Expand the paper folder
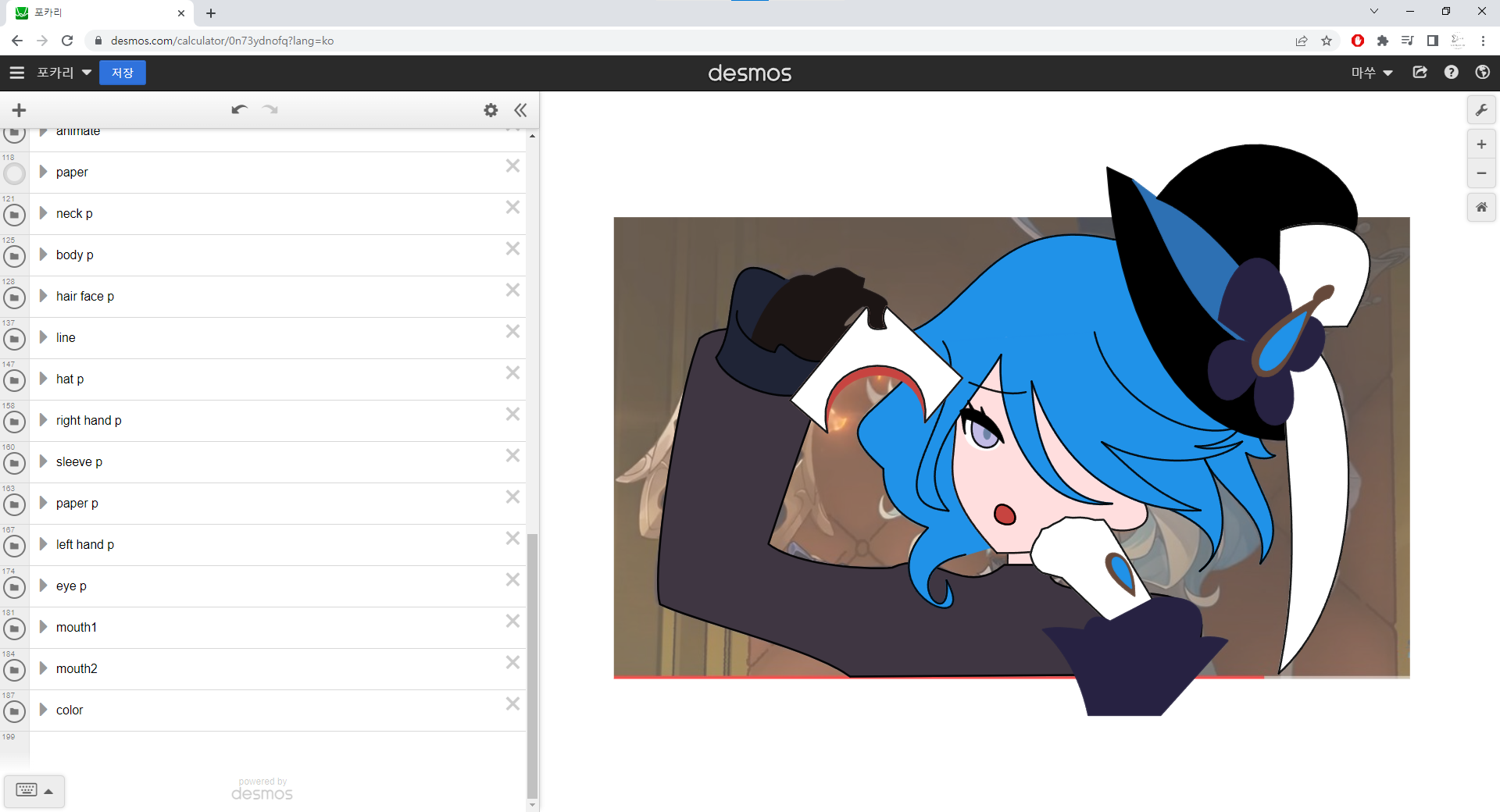 pyautogui.click(x=44, y=172)
